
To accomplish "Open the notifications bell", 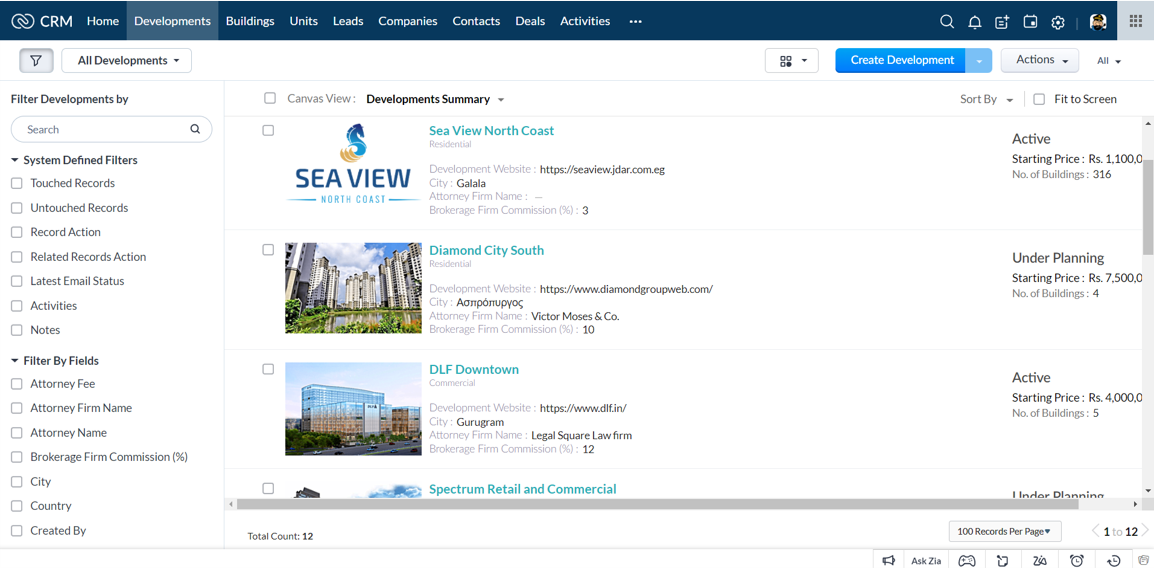I will coord(974,21).
